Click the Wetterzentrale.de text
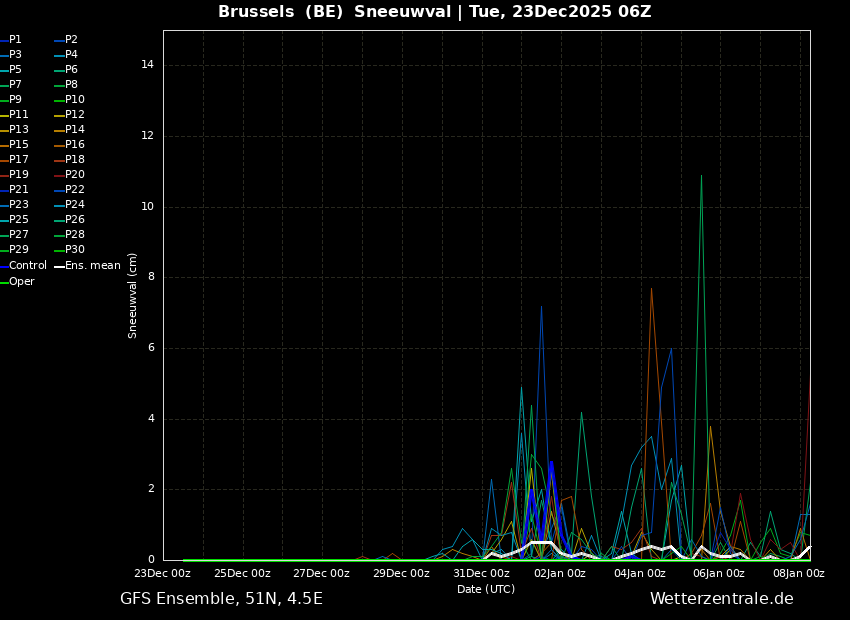Viewport: 850px width, 620px height. pyautogui.click(x=721, y=599)
